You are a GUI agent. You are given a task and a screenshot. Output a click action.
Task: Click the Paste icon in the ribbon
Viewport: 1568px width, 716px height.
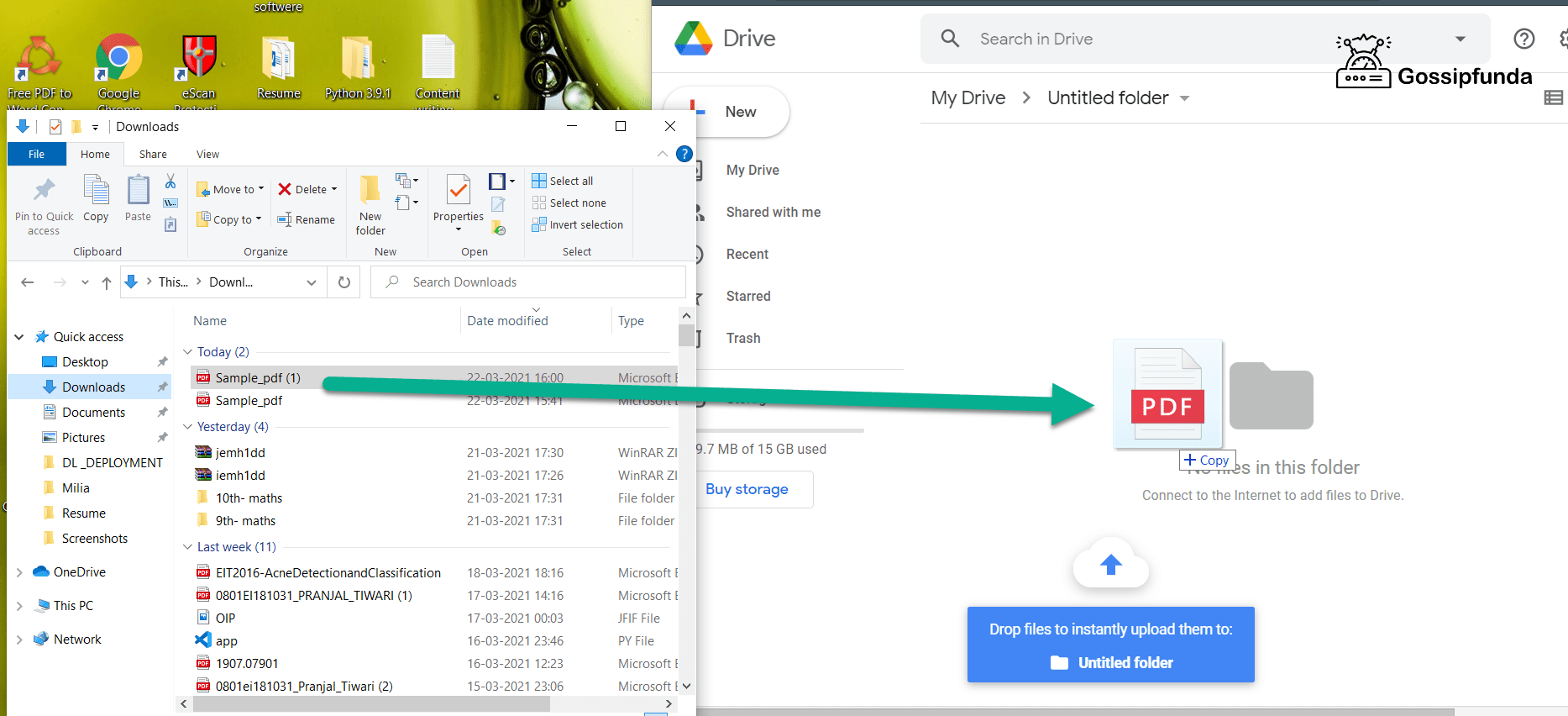tap(138, 190)
